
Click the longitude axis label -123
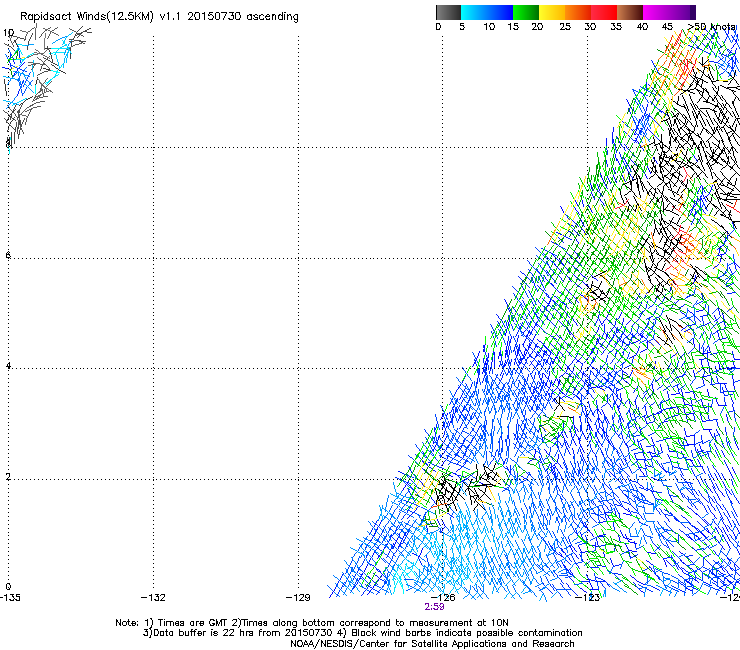[588, 597]
